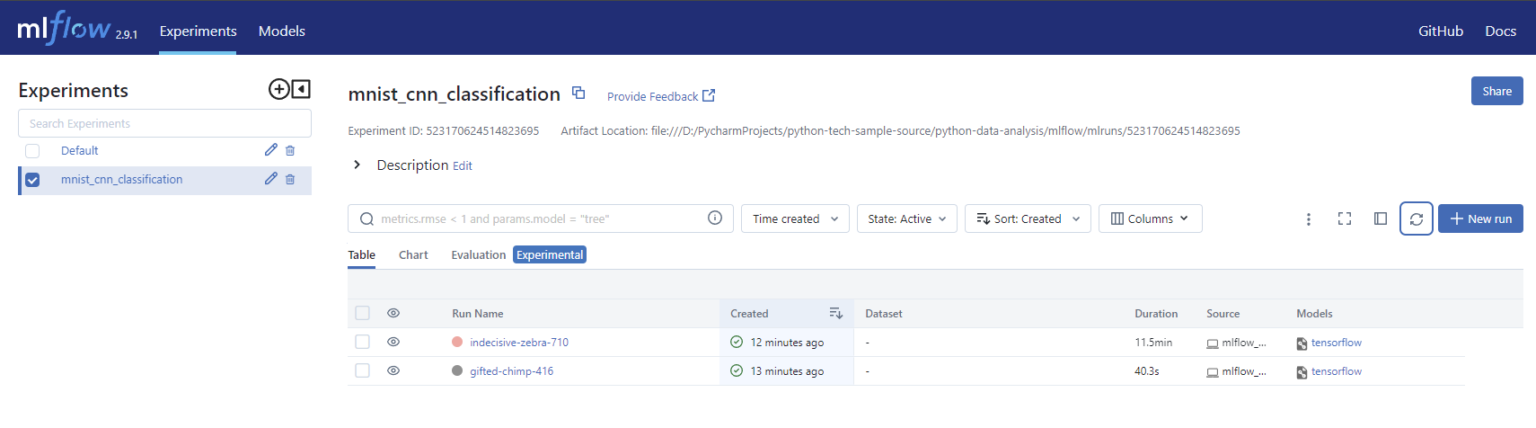Image resolution: width=1536 pixels, height=428 pixels.
Task: Open the State: Active dropdown
Action: pyautogui.click(x=906, y=219)
